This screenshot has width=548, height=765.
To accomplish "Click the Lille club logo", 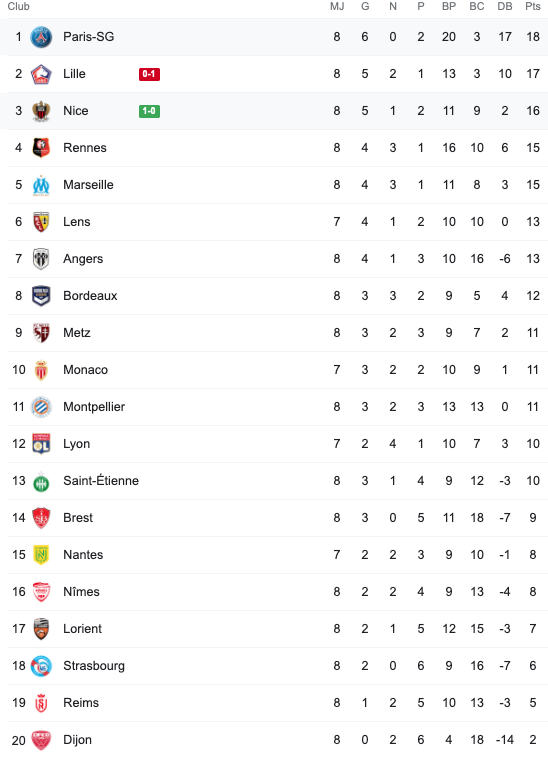I will [41, 74].
